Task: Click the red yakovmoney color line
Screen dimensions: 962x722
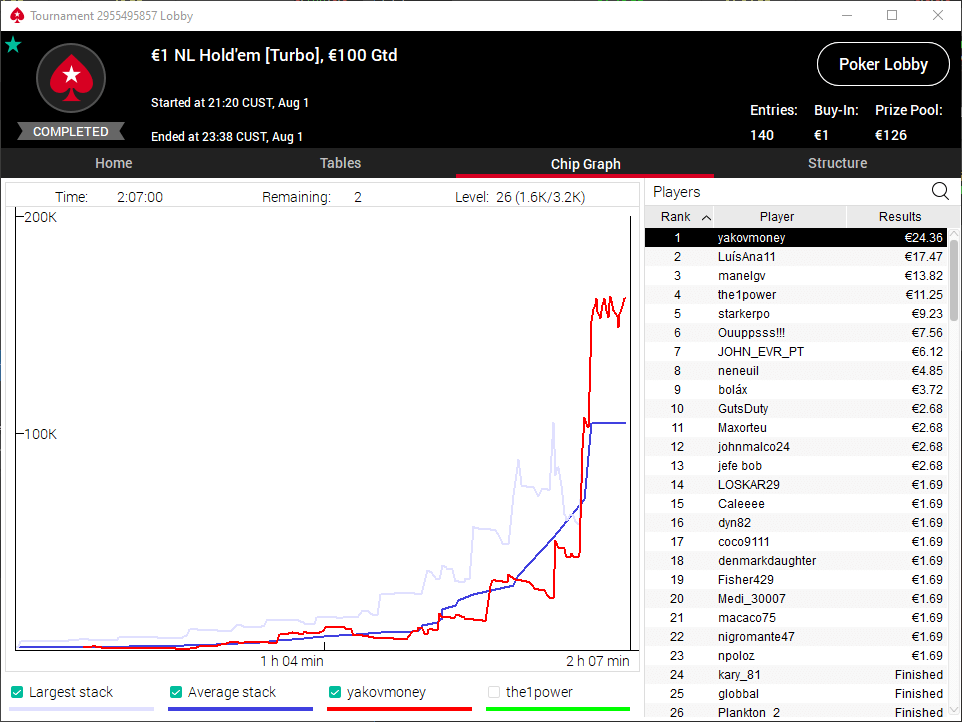Action: [399, 709]
